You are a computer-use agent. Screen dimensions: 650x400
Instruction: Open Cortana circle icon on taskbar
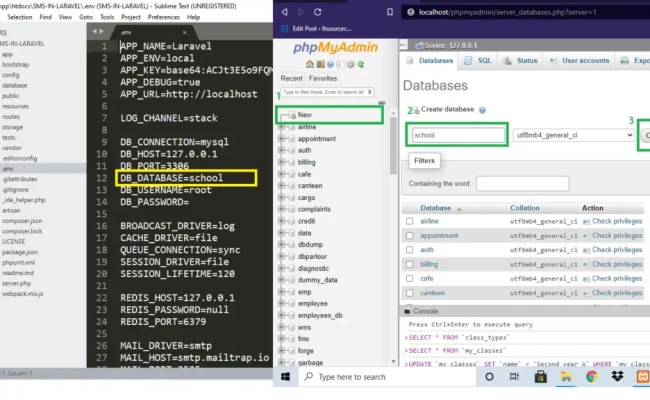[489, 377]
